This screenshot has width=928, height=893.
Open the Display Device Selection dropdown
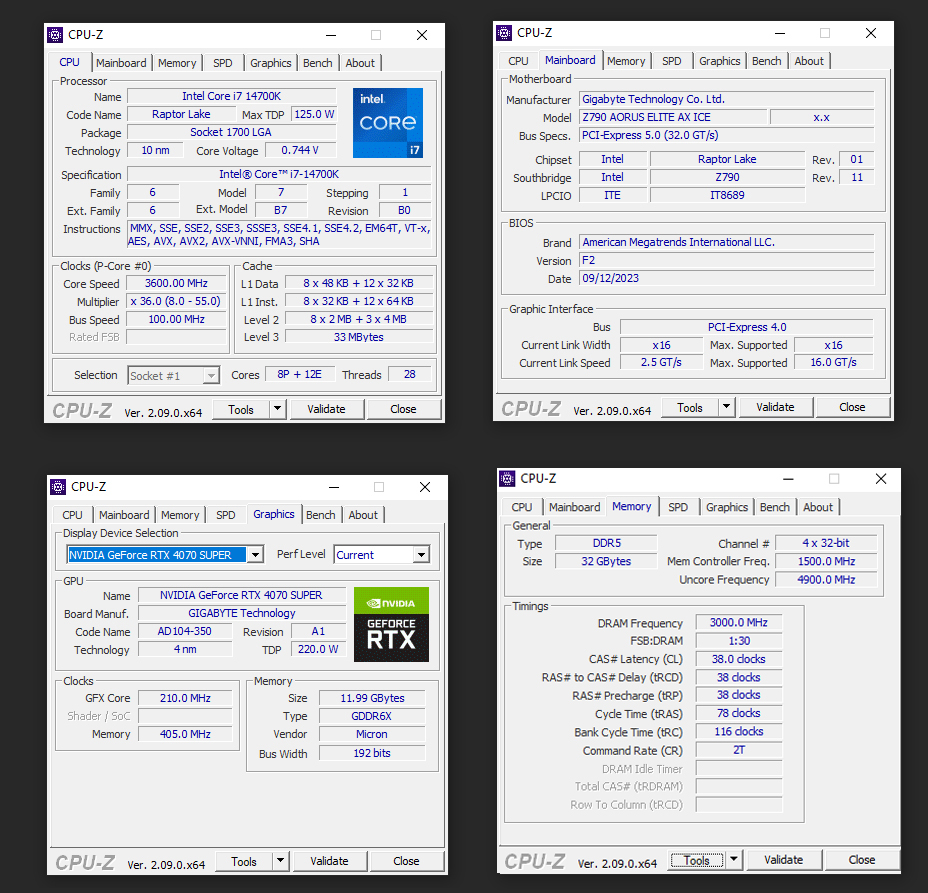pos(255,555)
